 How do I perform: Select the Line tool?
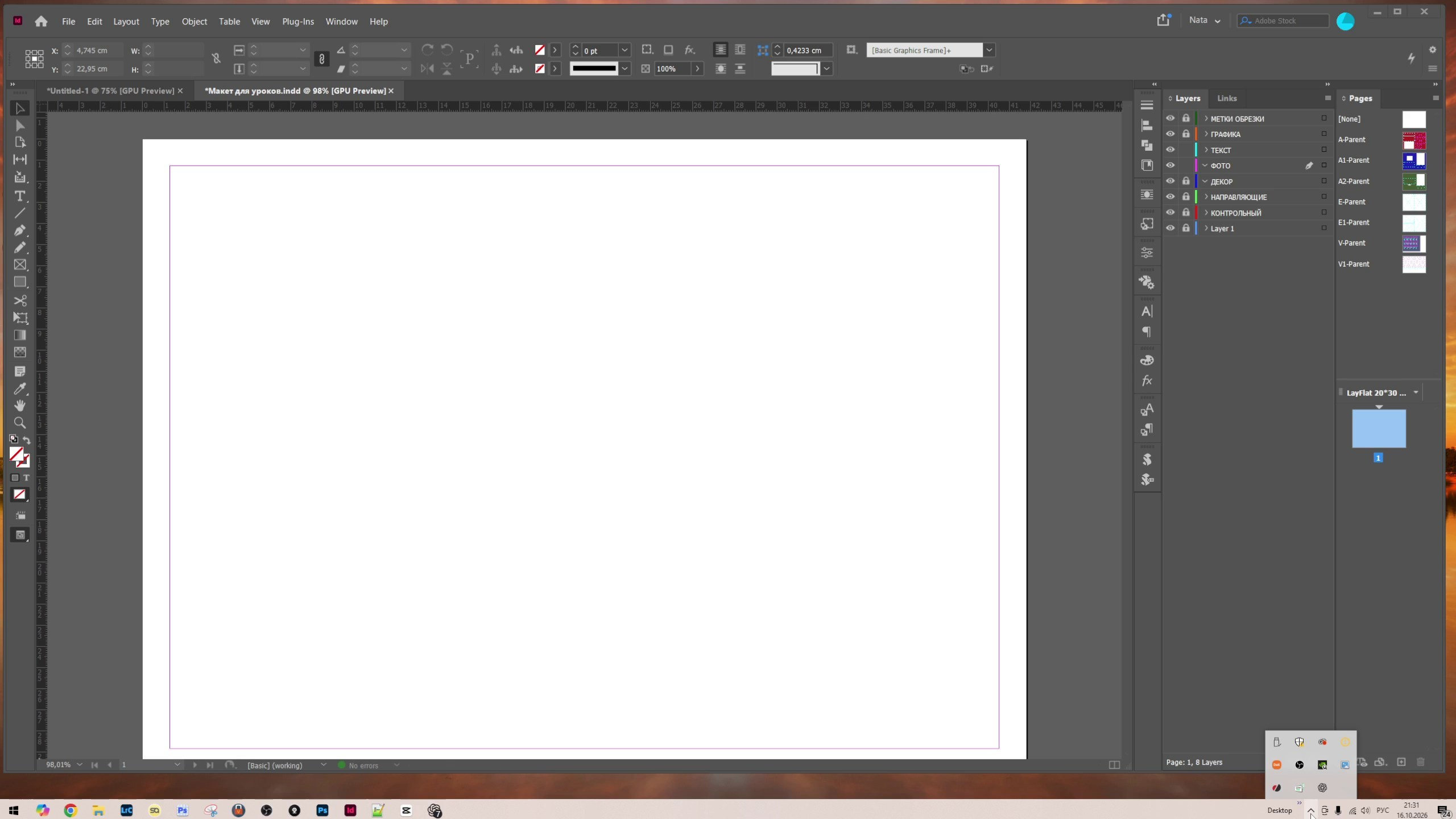[x=20, y=213]
